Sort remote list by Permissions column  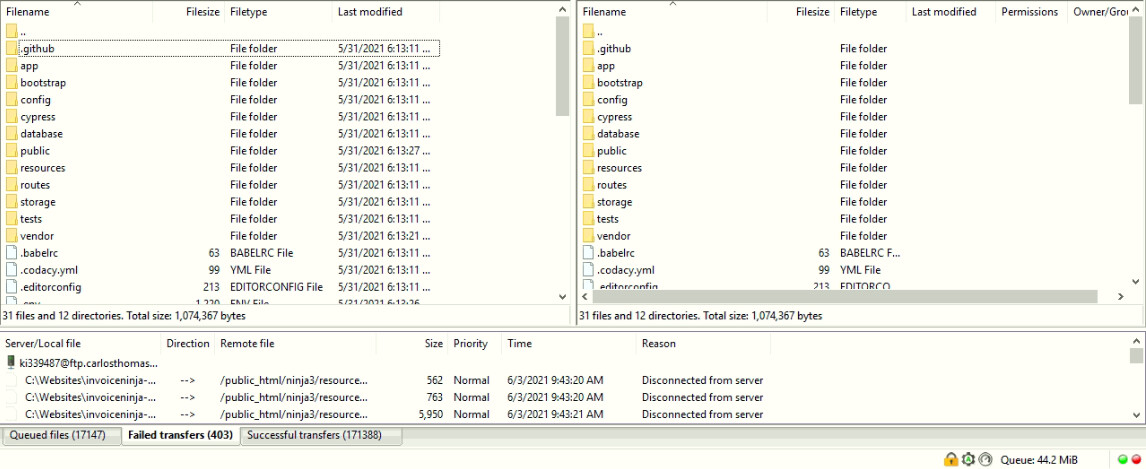[1029, 12]
